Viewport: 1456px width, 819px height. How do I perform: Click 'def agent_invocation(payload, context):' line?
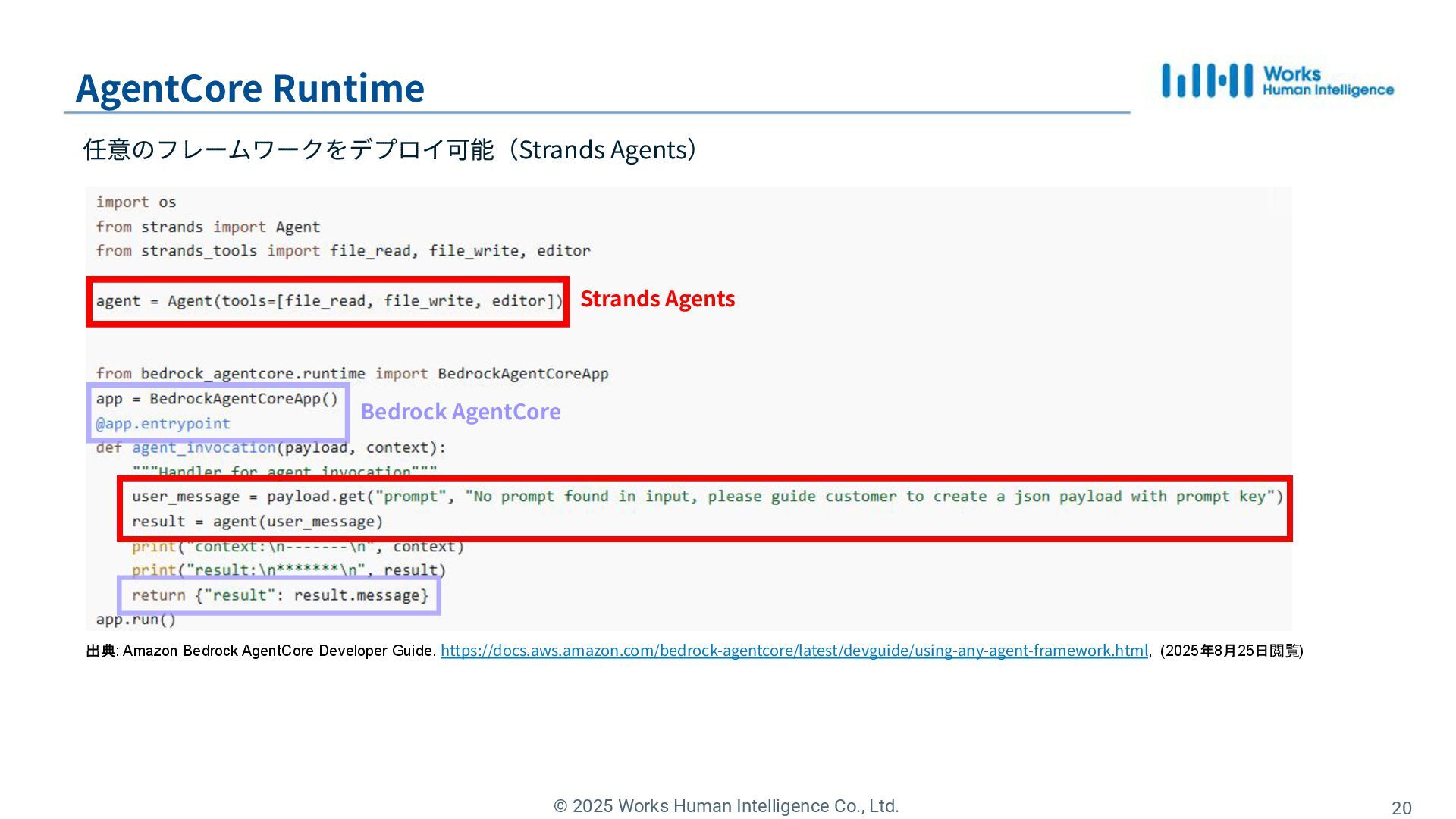click(x=271, y=448)
